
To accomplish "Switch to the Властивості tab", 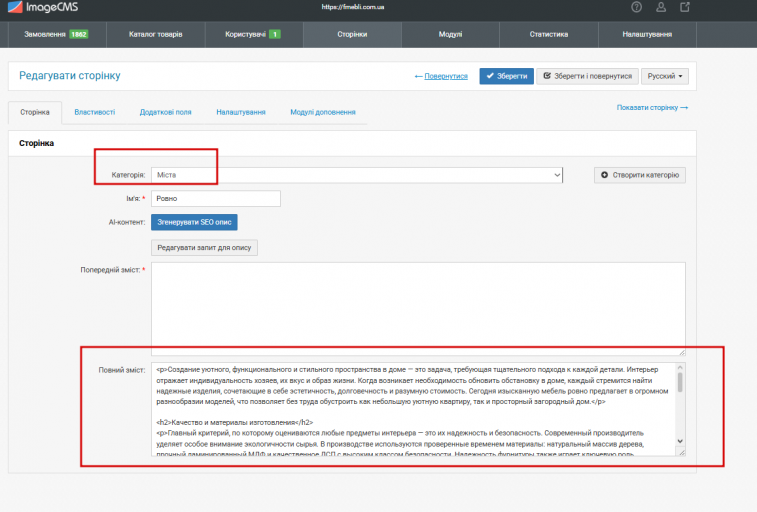I will tap(95, 112).
